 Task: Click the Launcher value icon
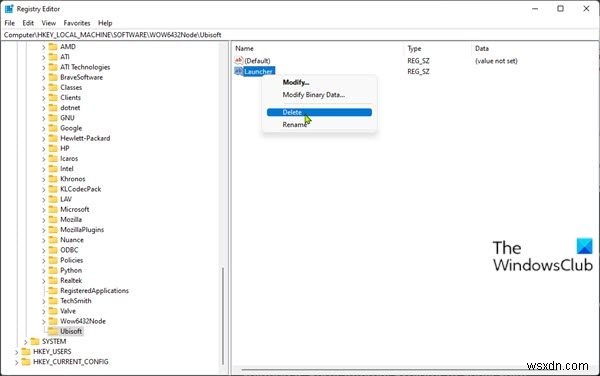(x=239, y=71)
